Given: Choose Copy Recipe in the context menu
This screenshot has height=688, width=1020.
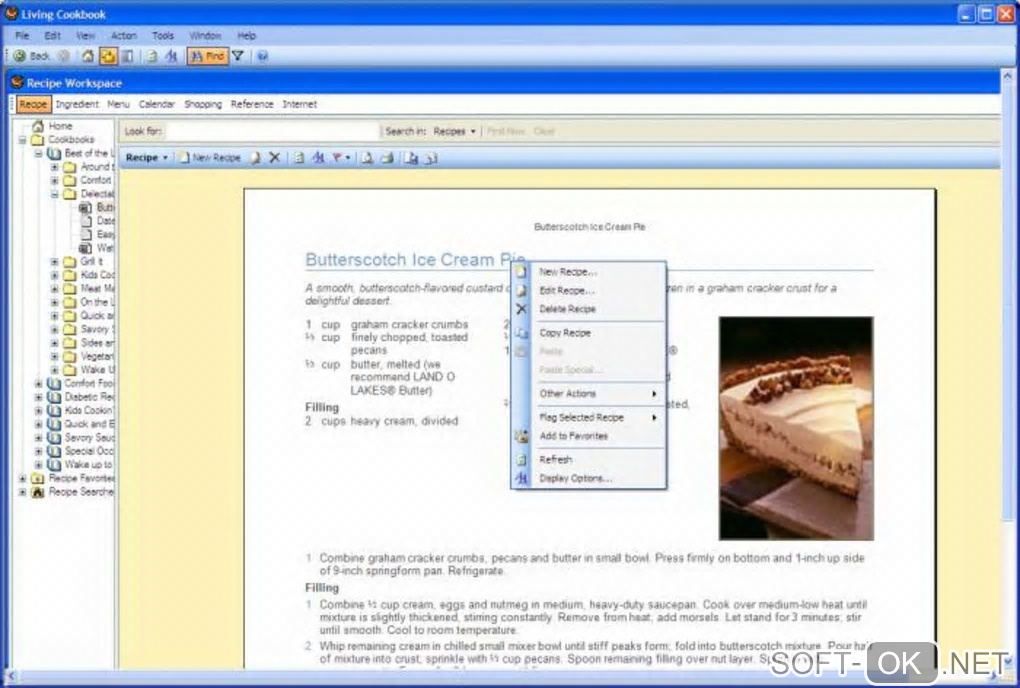Looking at the screenshot, I should click(589, 333).
